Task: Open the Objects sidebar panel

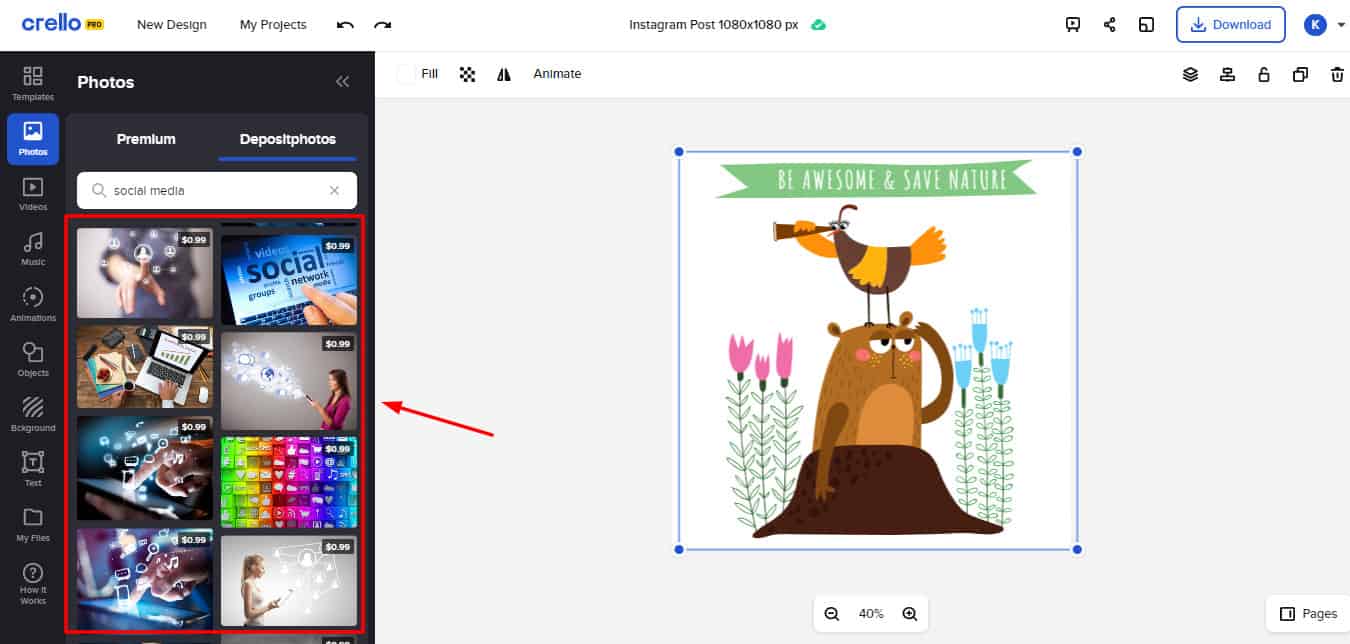Action: click(33, 359)
